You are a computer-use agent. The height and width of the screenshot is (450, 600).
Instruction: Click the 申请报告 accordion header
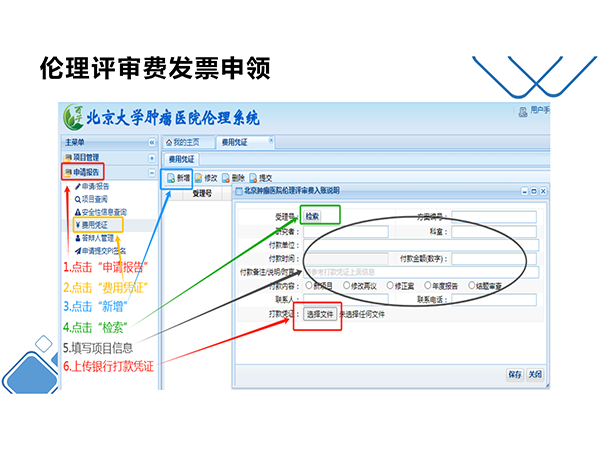coord(109,173)
